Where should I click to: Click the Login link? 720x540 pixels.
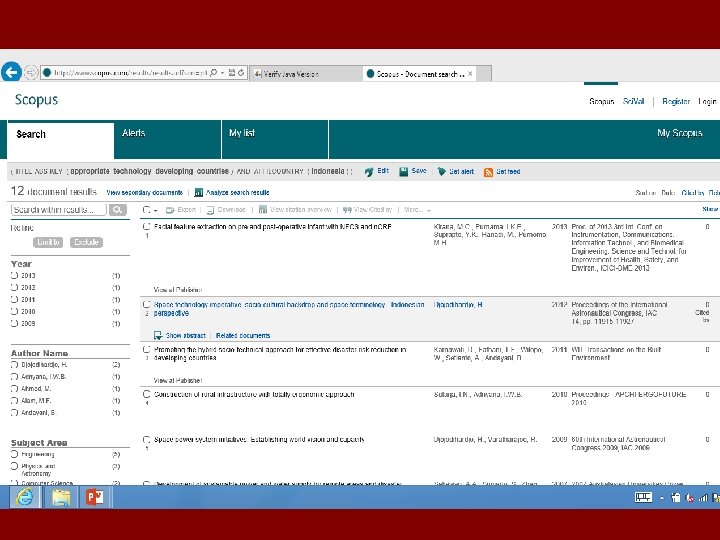pyautogui.click(x=707, y=101)
